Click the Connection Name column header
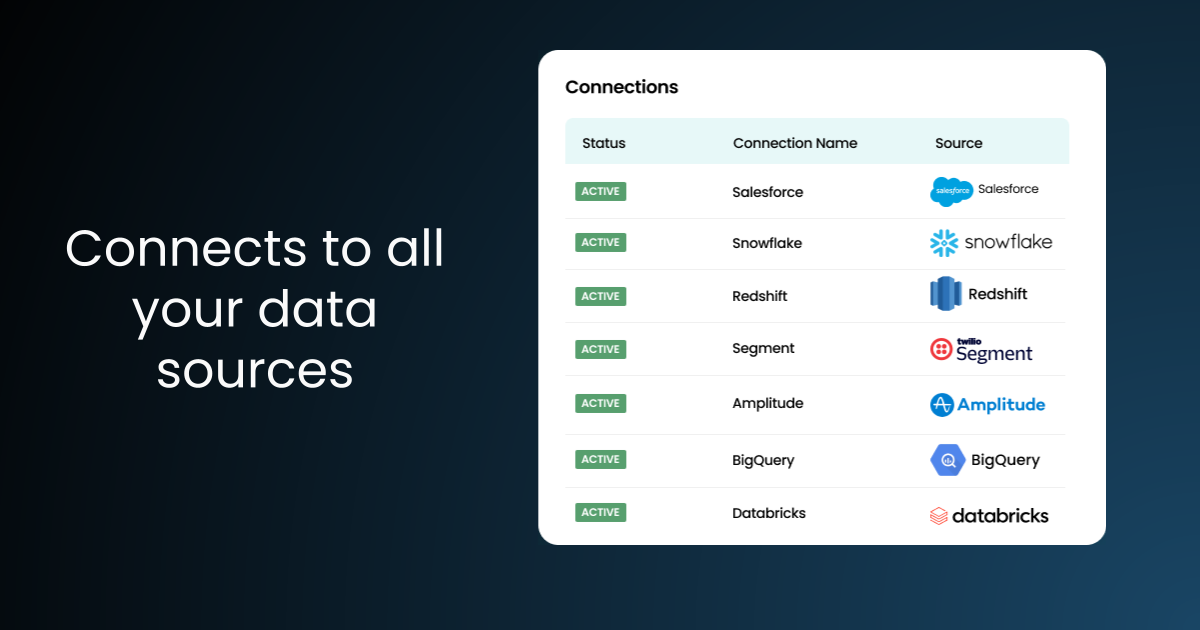Viewport: 1200px width, 630px height. 794,143
